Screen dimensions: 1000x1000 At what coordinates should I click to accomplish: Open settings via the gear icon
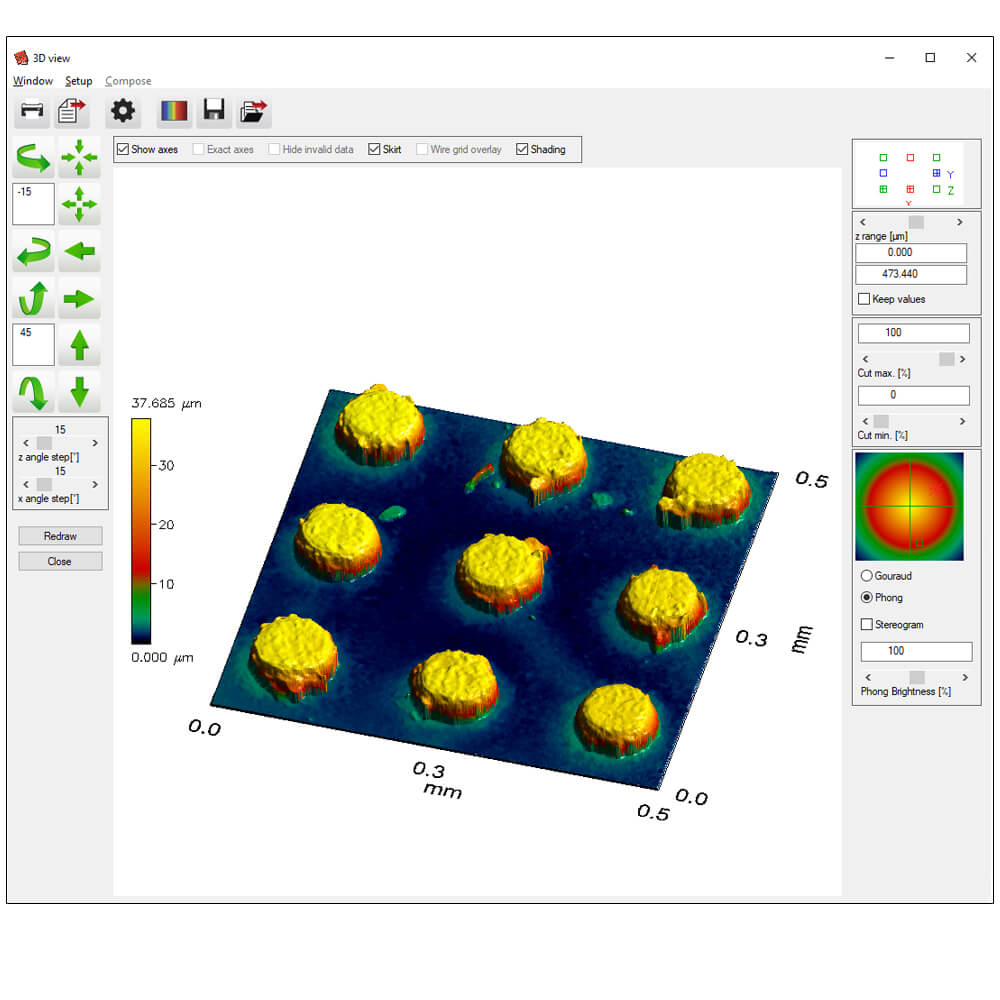pos(122,111)
